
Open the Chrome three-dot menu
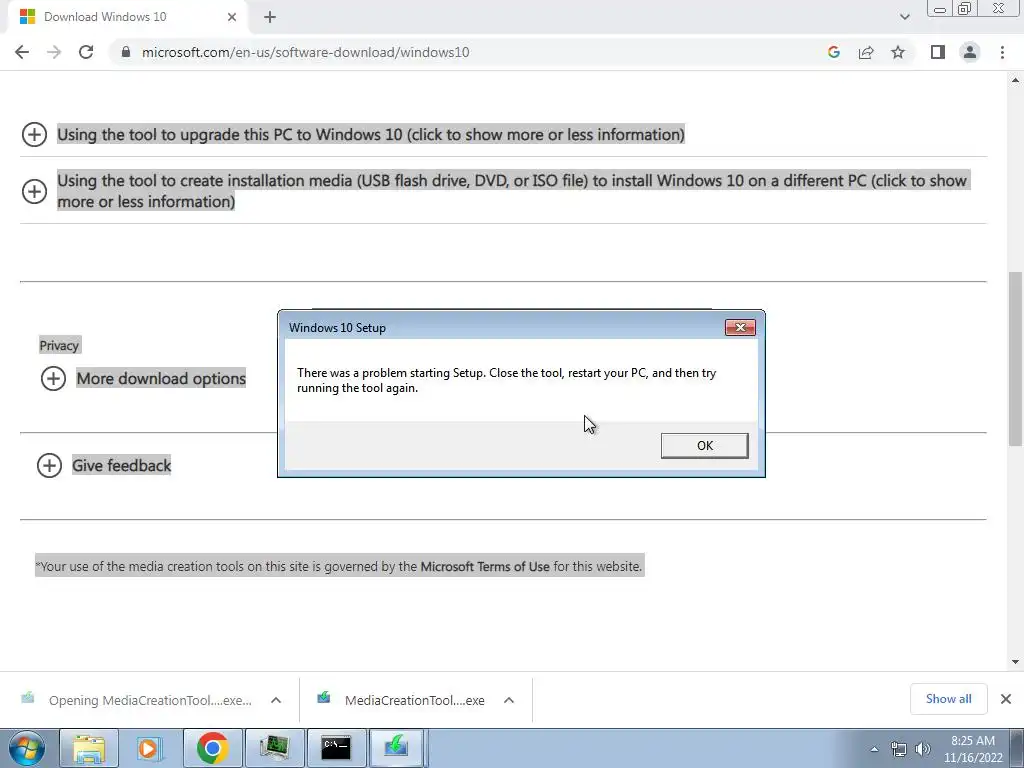click(x=1002, y=52)
